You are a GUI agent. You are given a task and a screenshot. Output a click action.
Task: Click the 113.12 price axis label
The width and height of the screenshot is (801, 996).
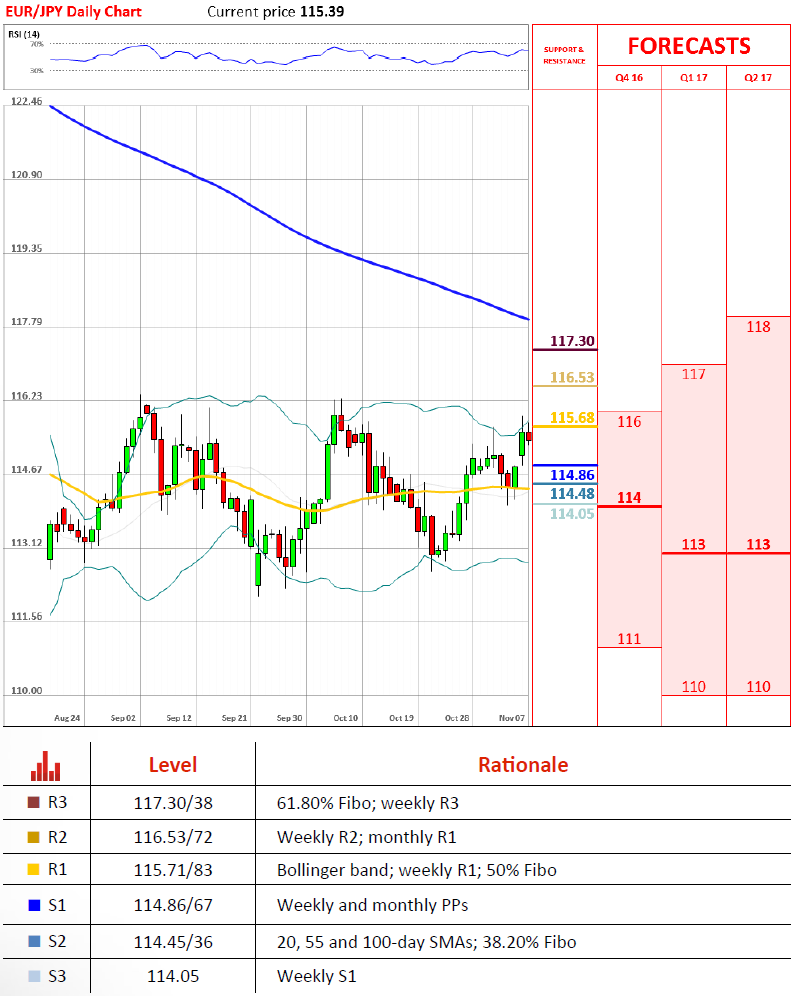click(27, 543)
